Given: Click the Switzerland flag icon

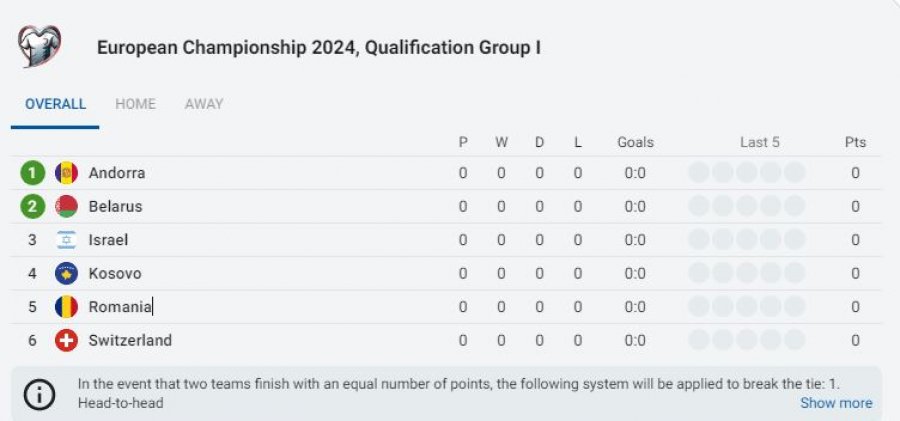Looking at the screenshot, I should tap(66, 340).
